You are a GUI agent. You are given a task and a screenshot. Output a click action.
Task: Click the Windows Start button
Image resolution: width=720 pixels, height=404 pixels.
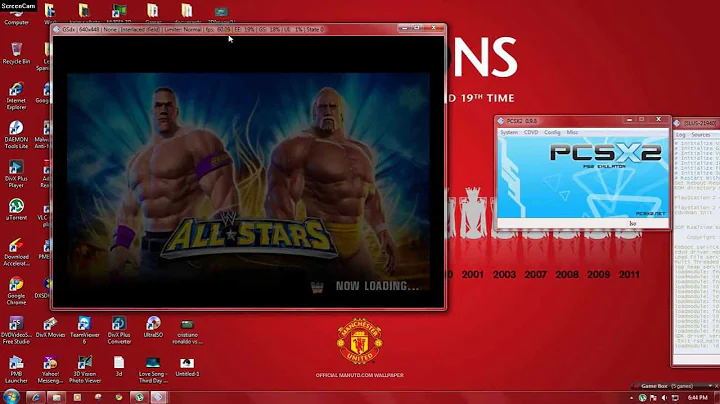11,397
